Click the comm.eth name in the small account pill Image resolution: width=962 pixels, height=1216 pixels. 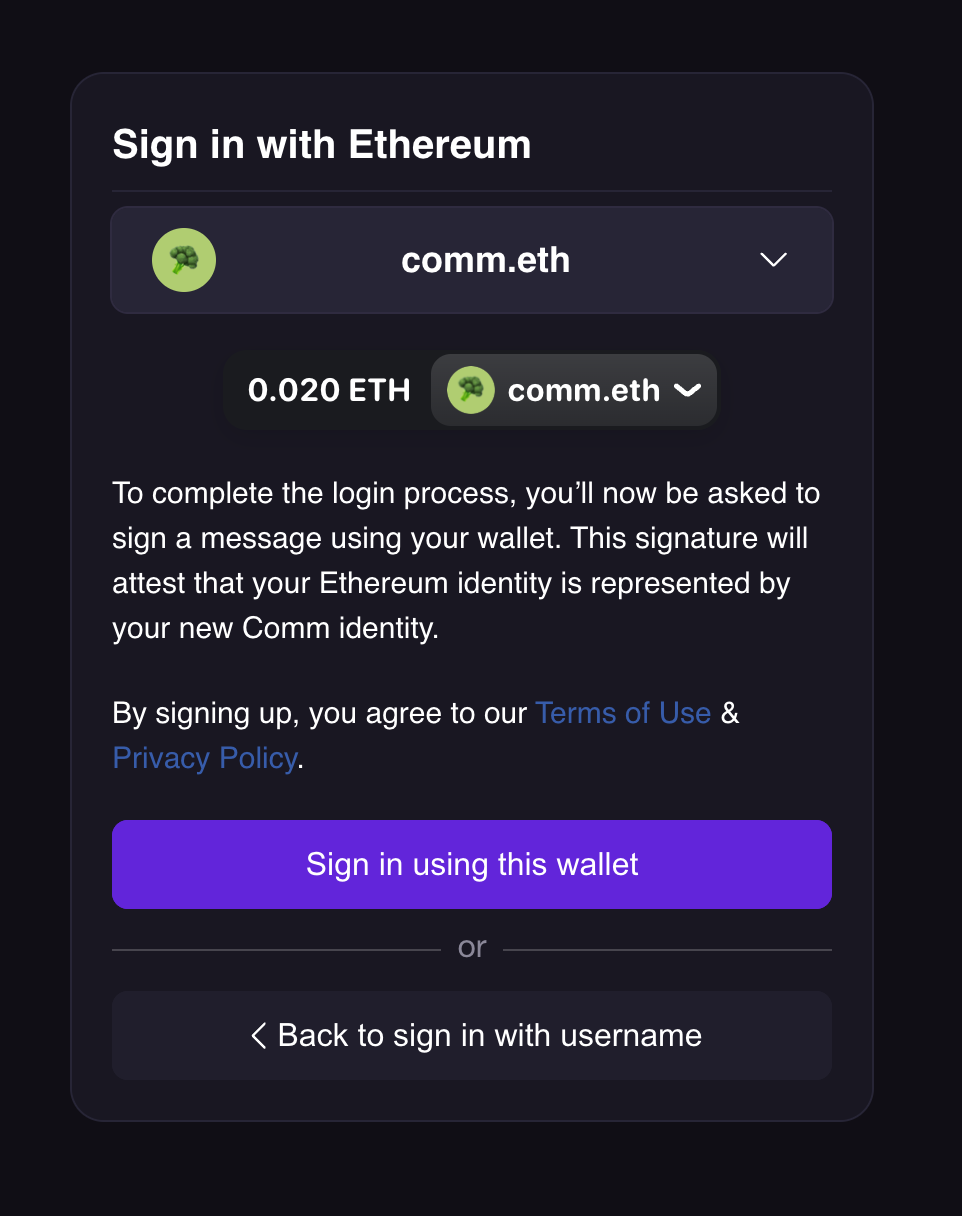(583, 390)
